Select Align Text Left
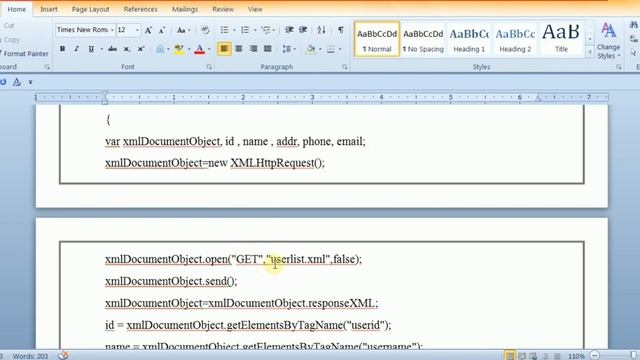The image size is (640, 360). (x=224, y=49)
